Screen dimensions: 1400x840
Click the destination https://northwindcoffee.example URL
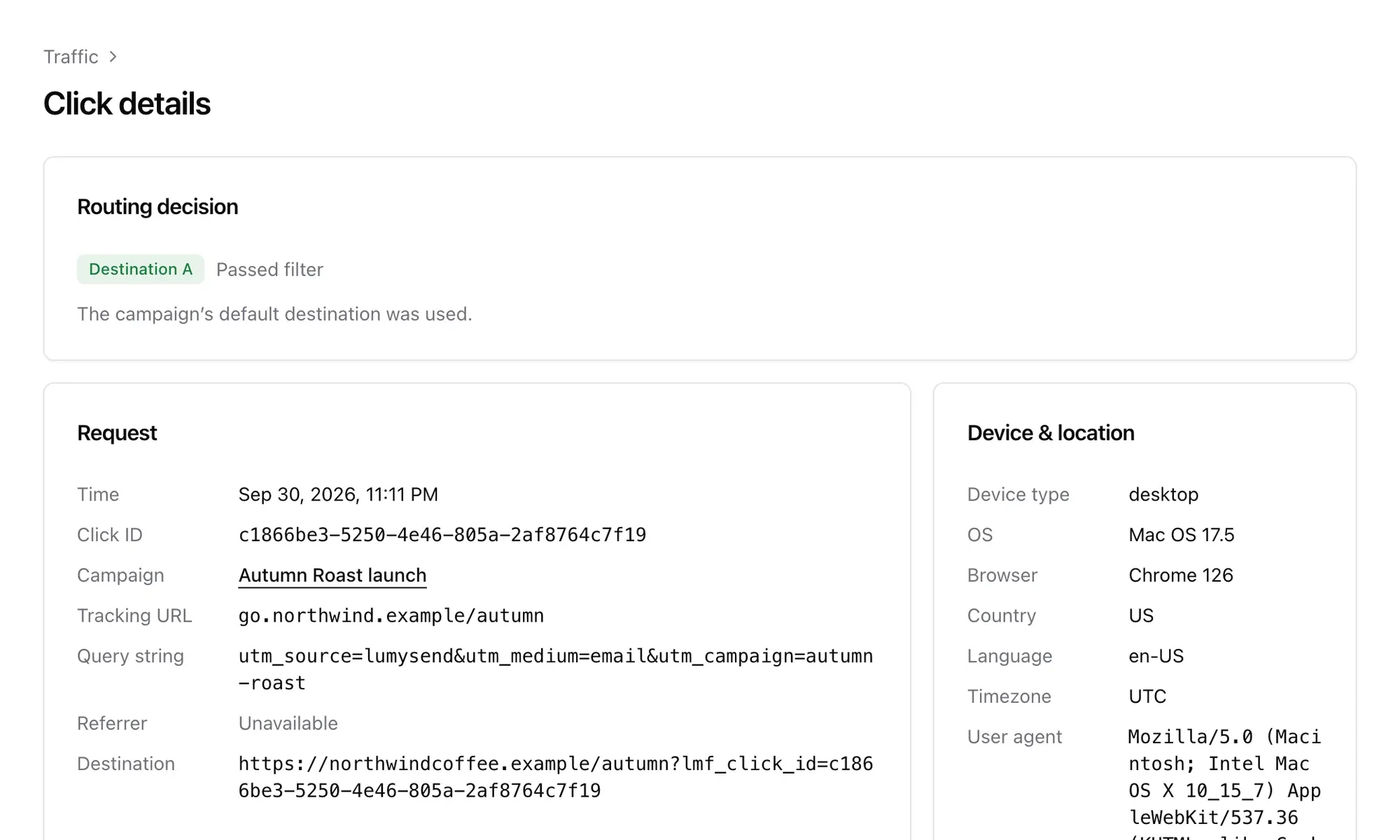point(556,777)
